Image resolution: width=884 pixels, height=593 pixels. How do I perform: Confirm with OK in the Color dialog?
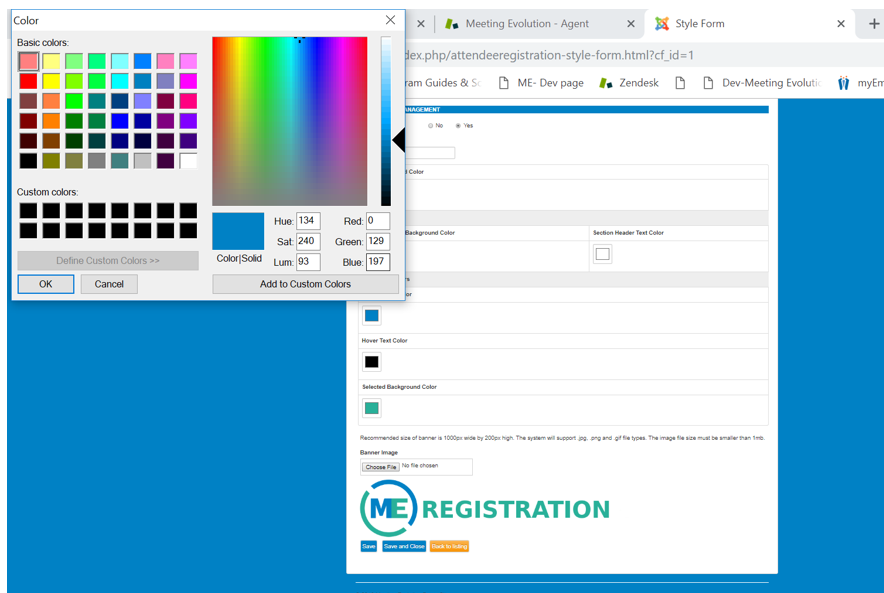[45, 284]
